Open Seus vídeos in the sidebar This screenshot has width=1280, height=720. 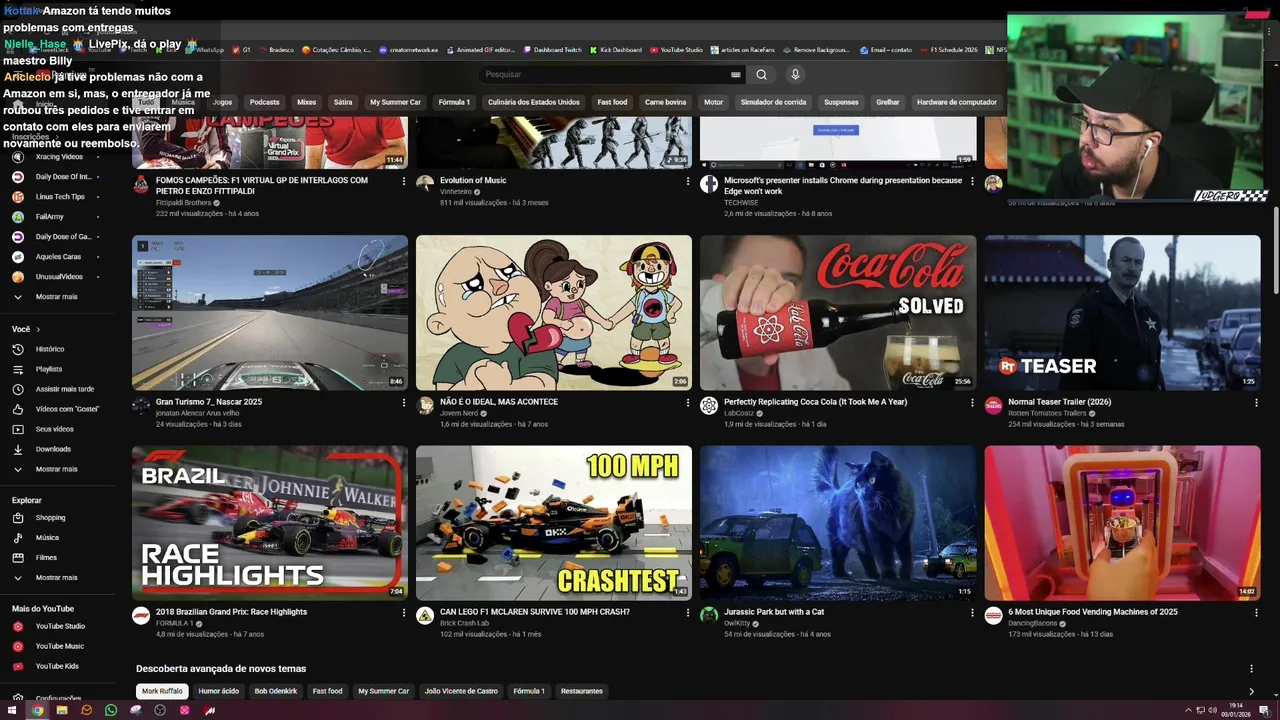pyautogui.click(x=55, y=429)
